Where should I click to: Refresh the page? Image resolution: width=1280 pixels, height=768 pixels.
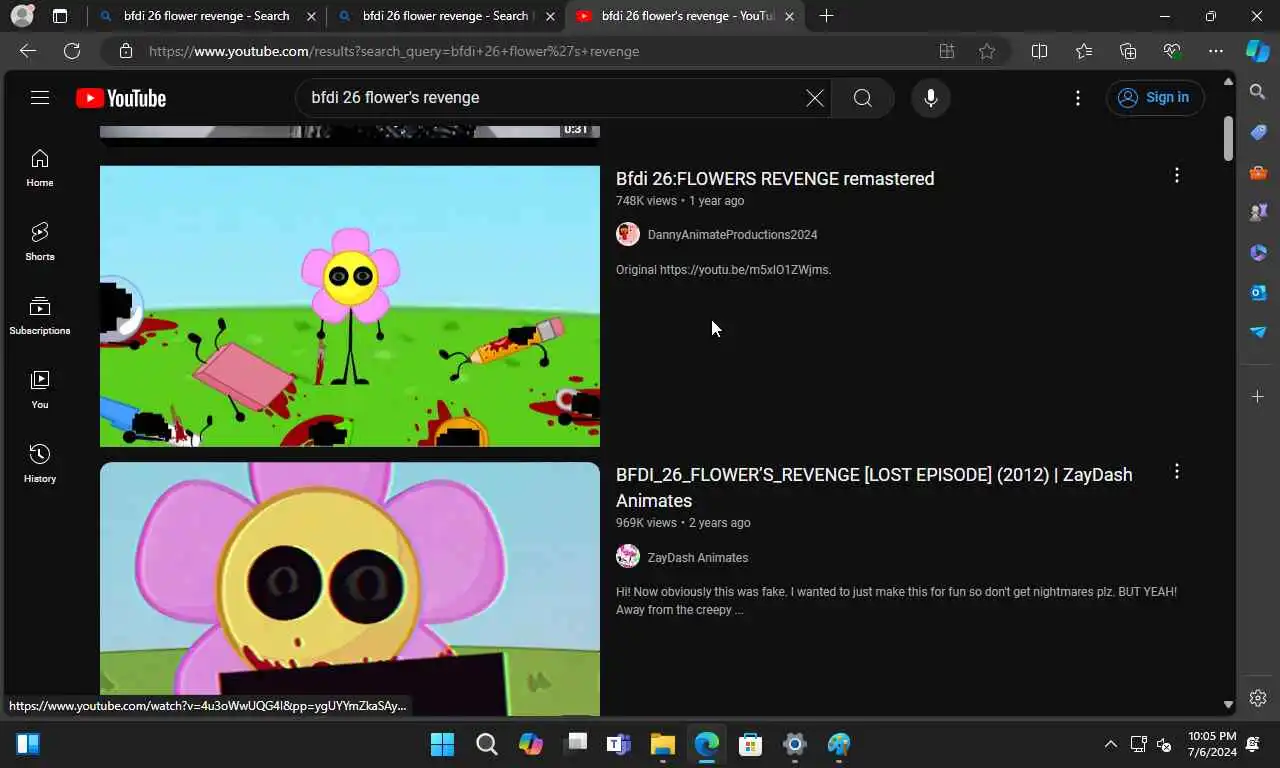click(x=72, y=51)
